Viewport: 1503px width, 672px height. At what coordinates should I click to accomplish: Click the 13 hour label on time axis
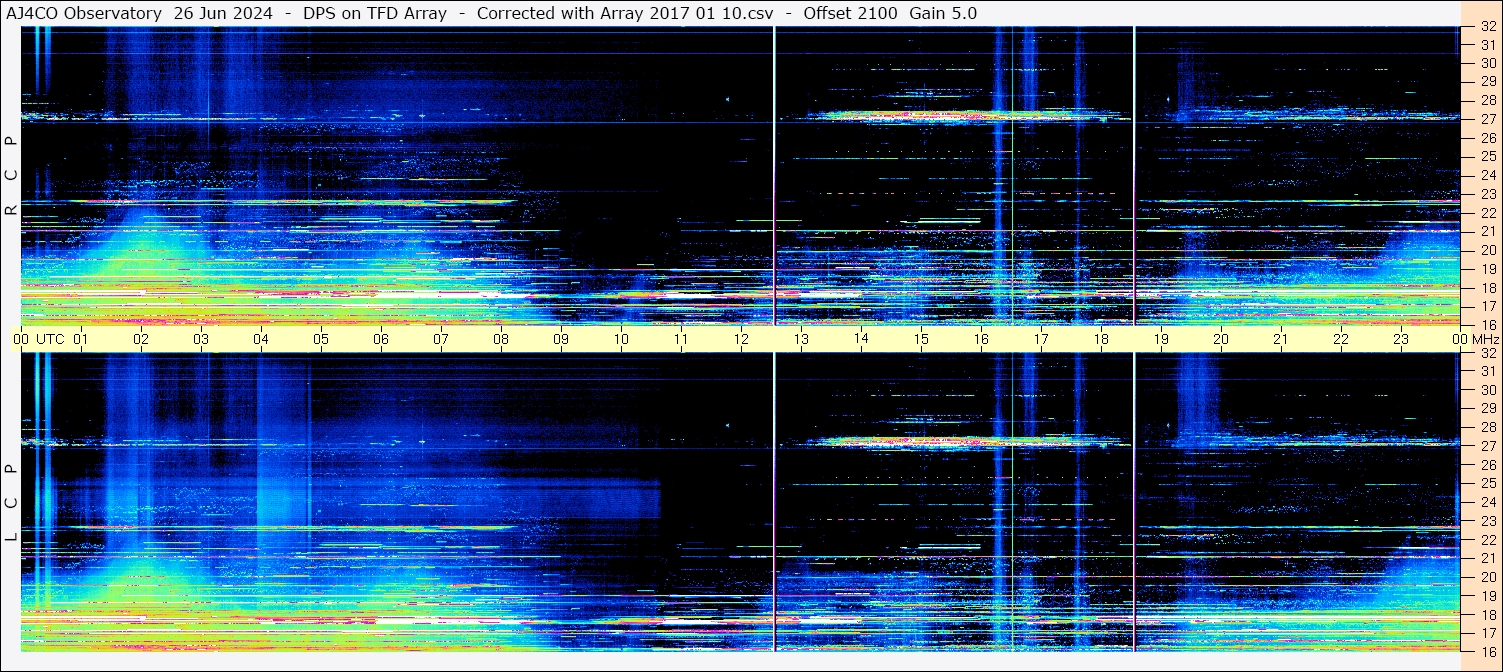pos(801,339)
